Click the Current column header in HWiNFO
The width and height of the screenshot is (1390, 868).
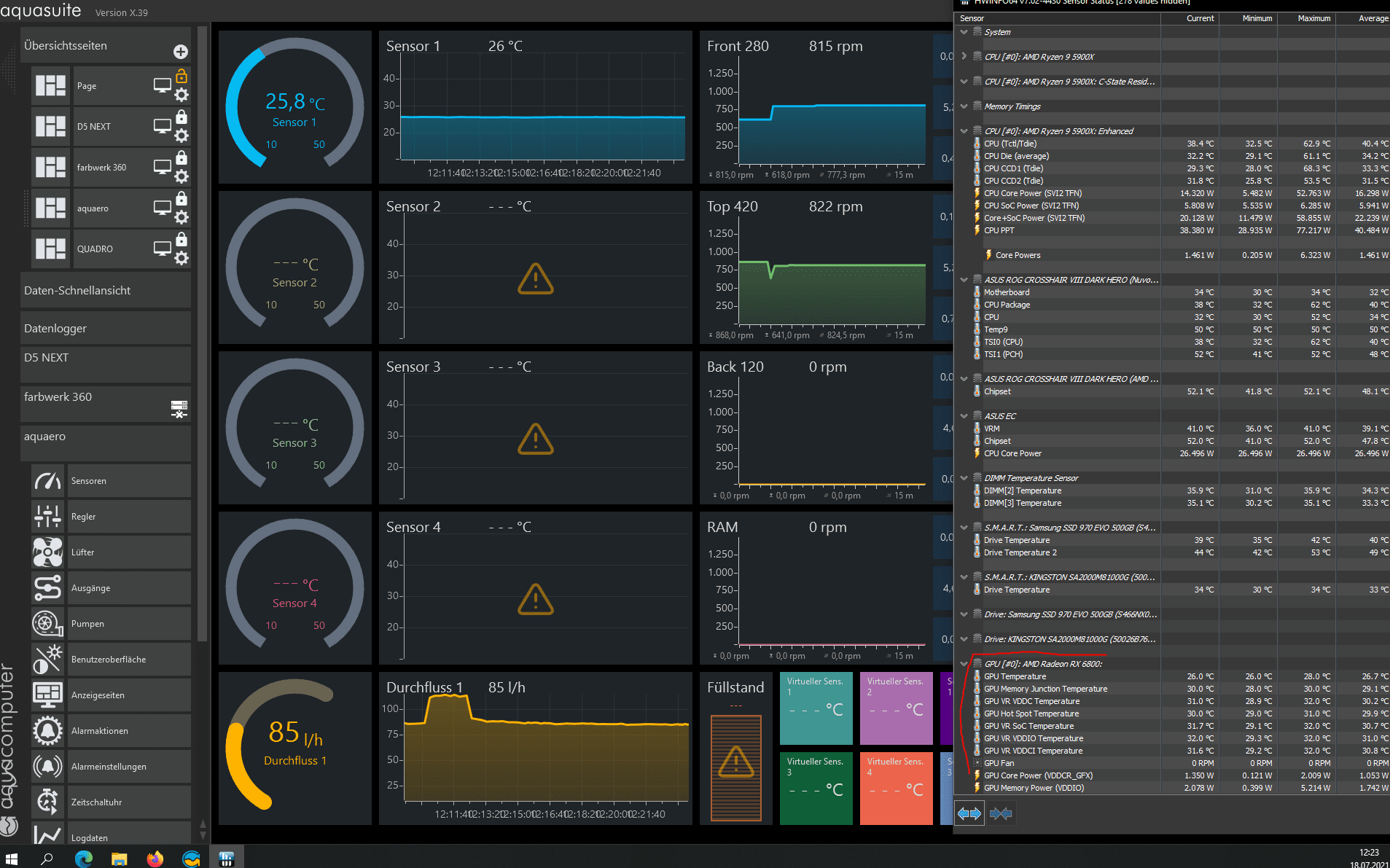click(x=1190, y=18)
